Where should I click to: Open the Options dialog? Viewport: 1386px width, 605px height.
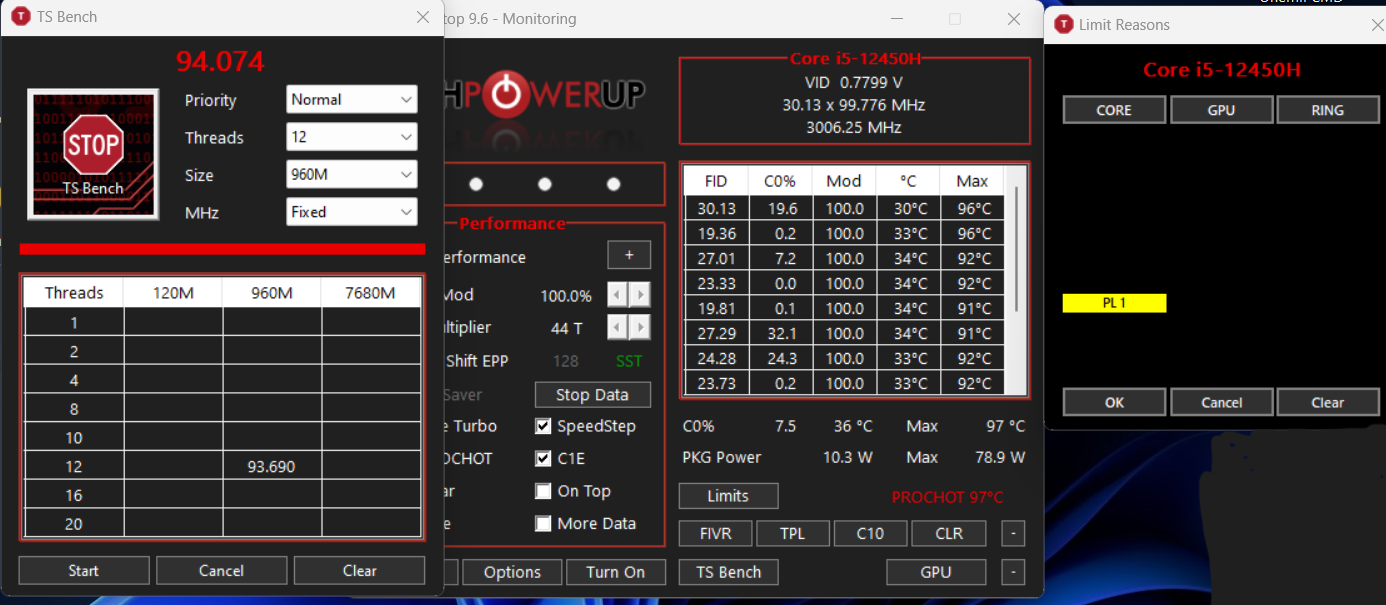click(512, 572)
